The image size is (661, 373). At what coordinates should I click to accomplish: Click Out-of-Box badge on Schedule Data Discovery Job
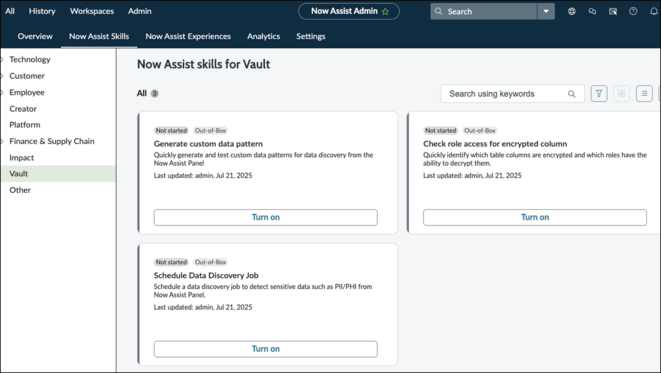click(210, 262)
